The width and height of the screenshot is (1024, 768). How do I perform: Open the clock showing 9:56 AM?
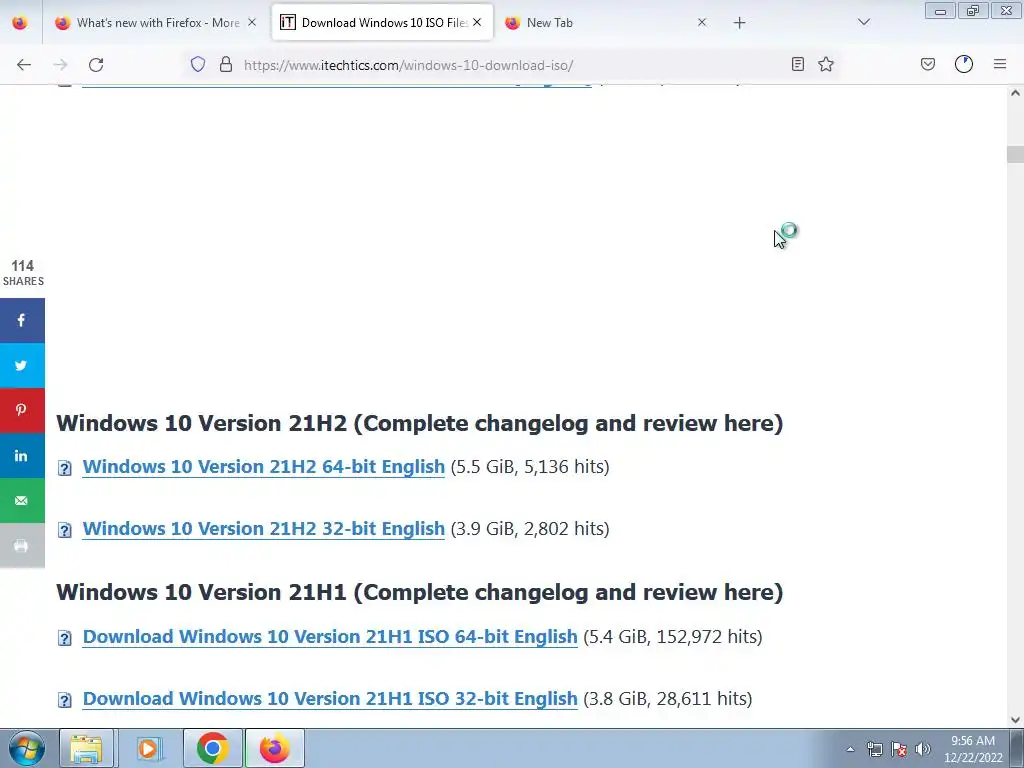pyautogui.click(x=973, y=749)
